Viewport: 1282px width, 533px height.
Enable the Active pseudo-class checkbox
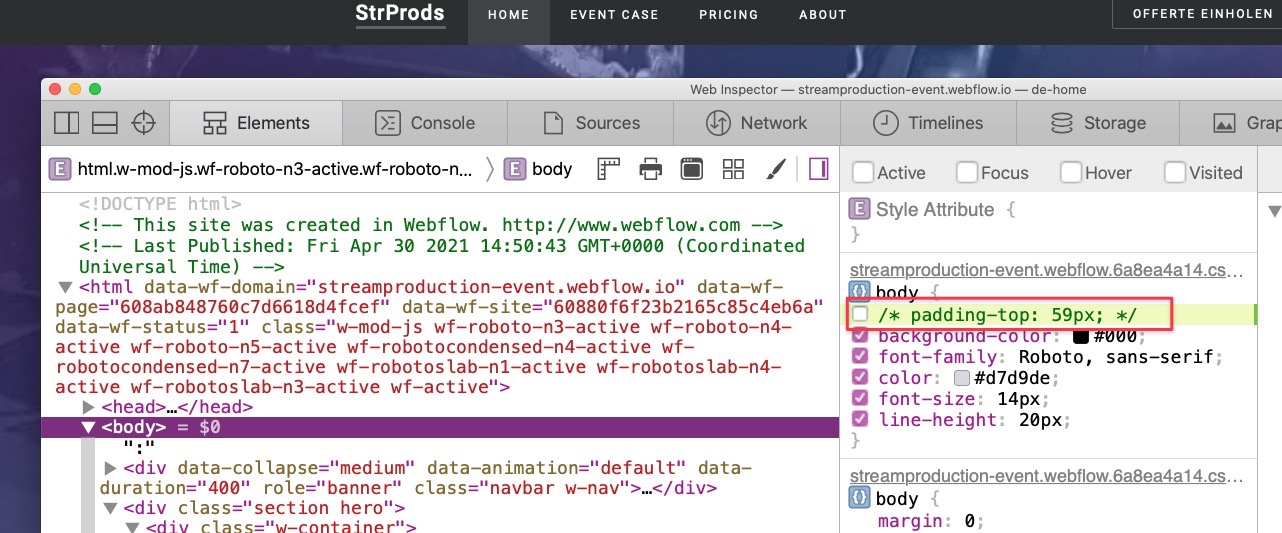pos(862,172)
